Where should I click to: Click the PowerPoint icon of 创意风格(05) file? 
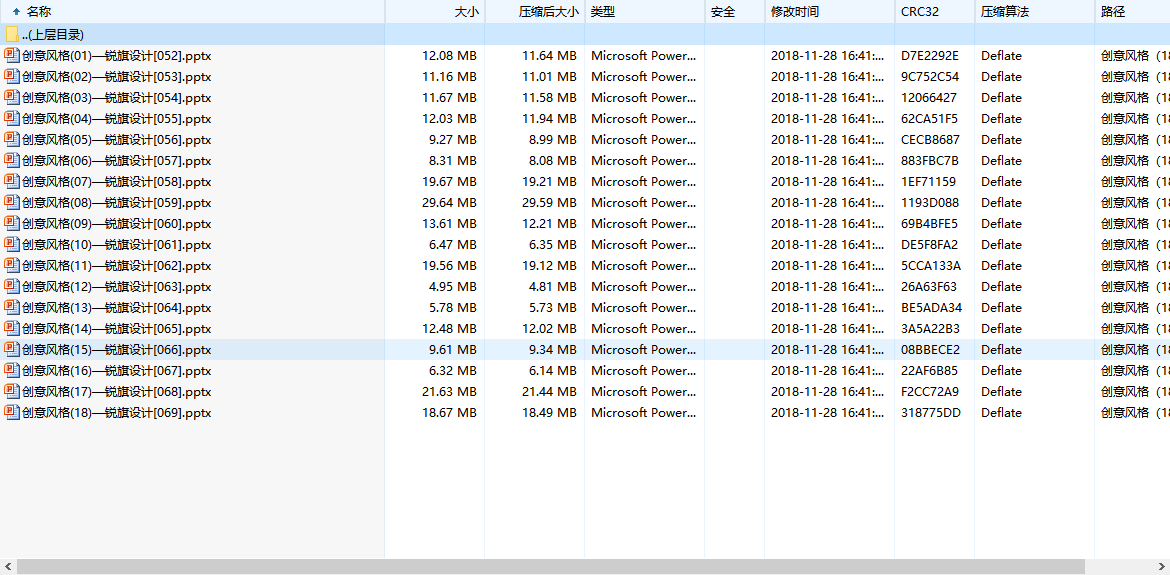coord(12,139)
